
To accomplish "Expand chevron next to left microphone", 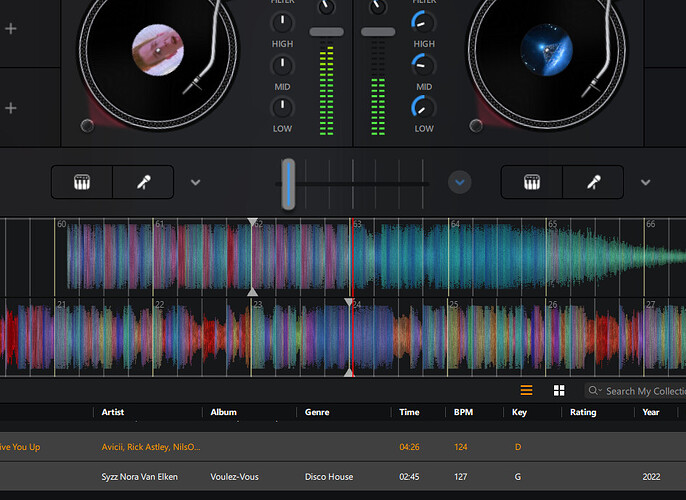I will click(196, 182).
